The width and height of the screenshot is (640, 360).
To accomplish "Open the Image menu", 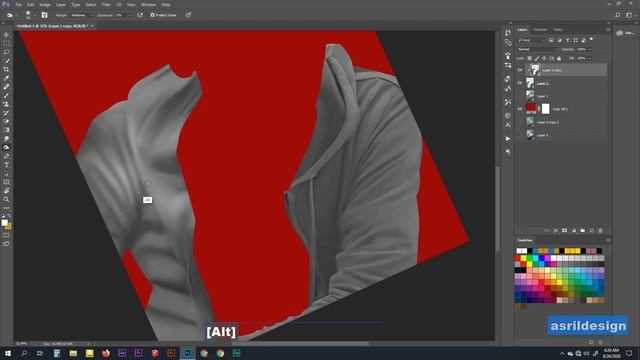I will click(45, 4).
